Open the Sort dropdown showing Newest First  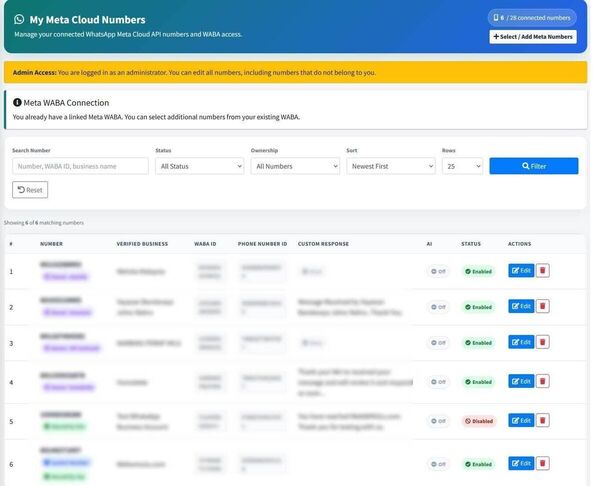(x=391, y=166)
